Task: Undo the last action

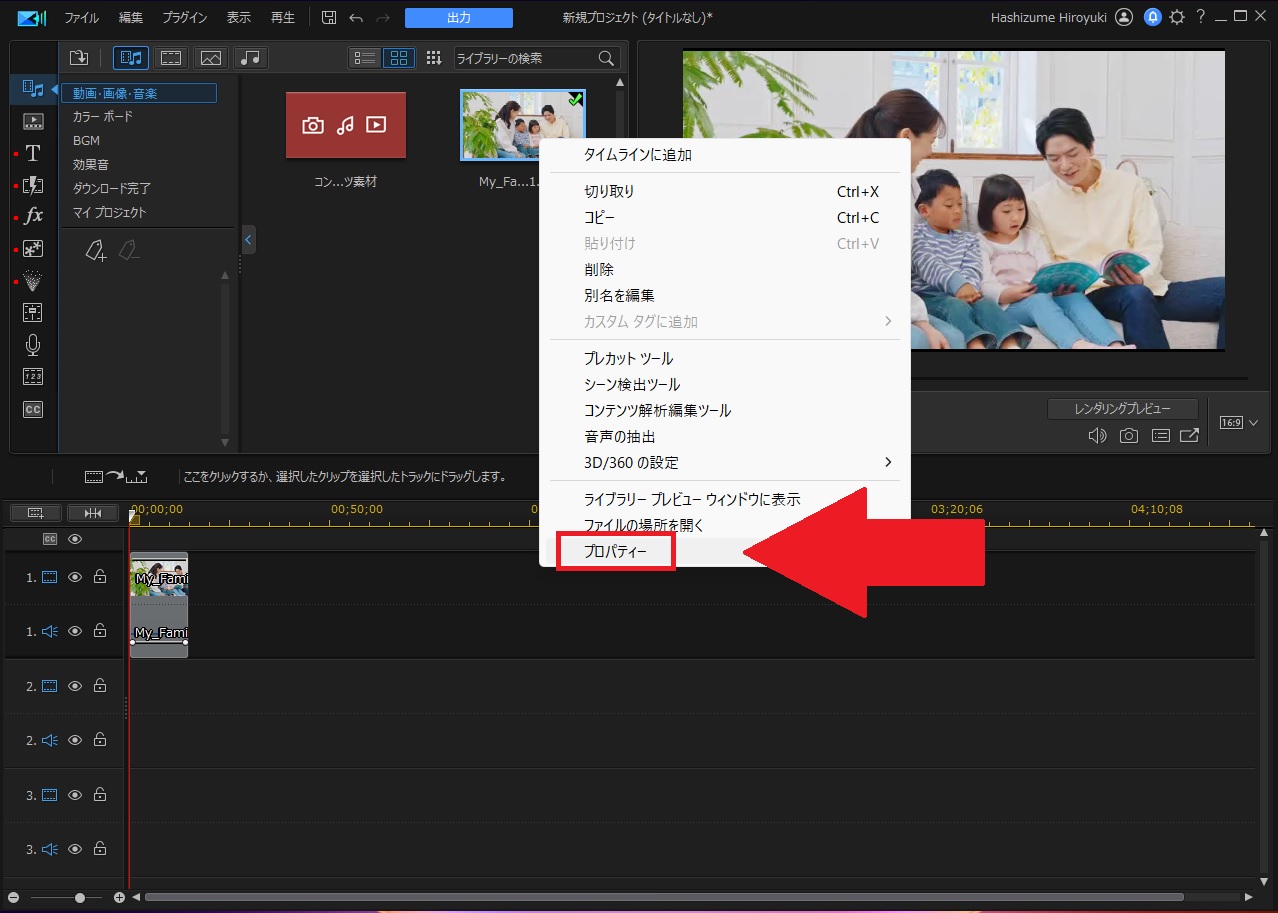Action: (x=357, y=18)
